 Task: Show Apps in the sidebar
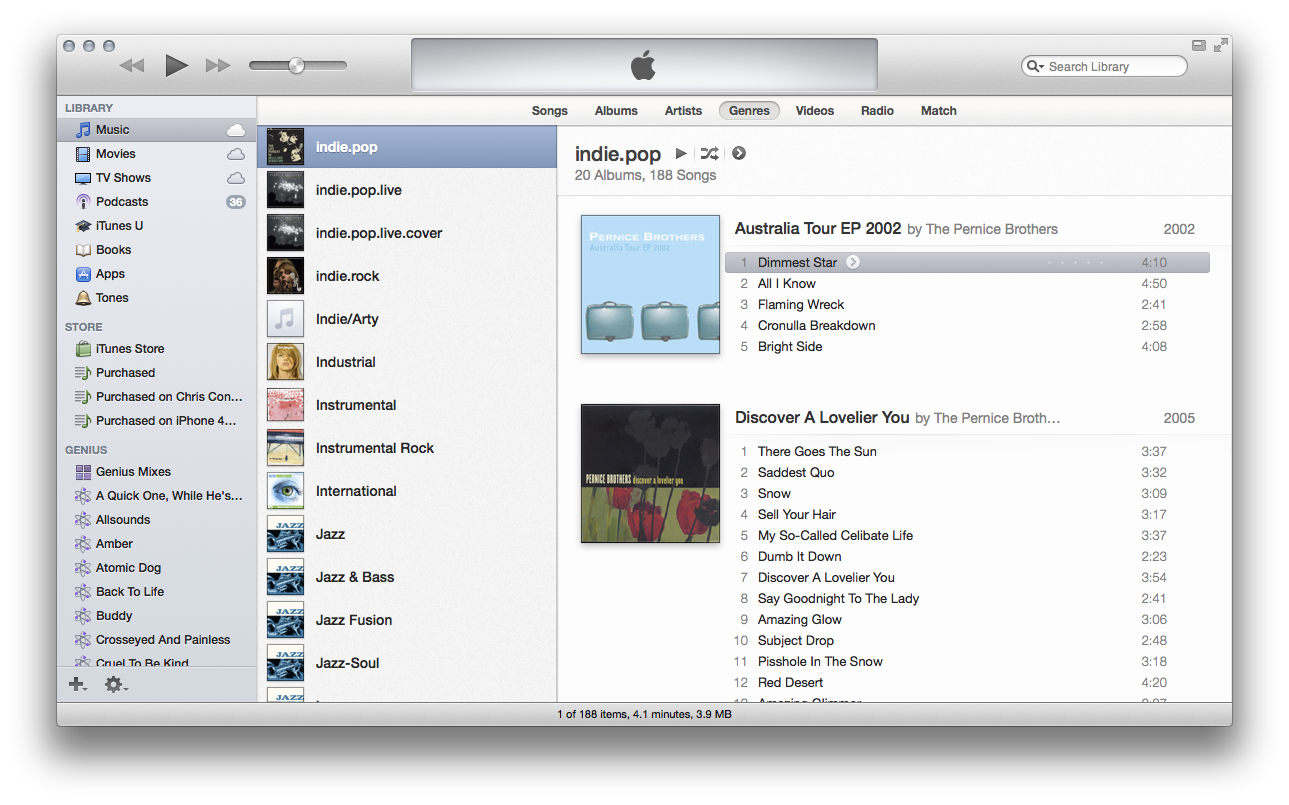point(157,274)
